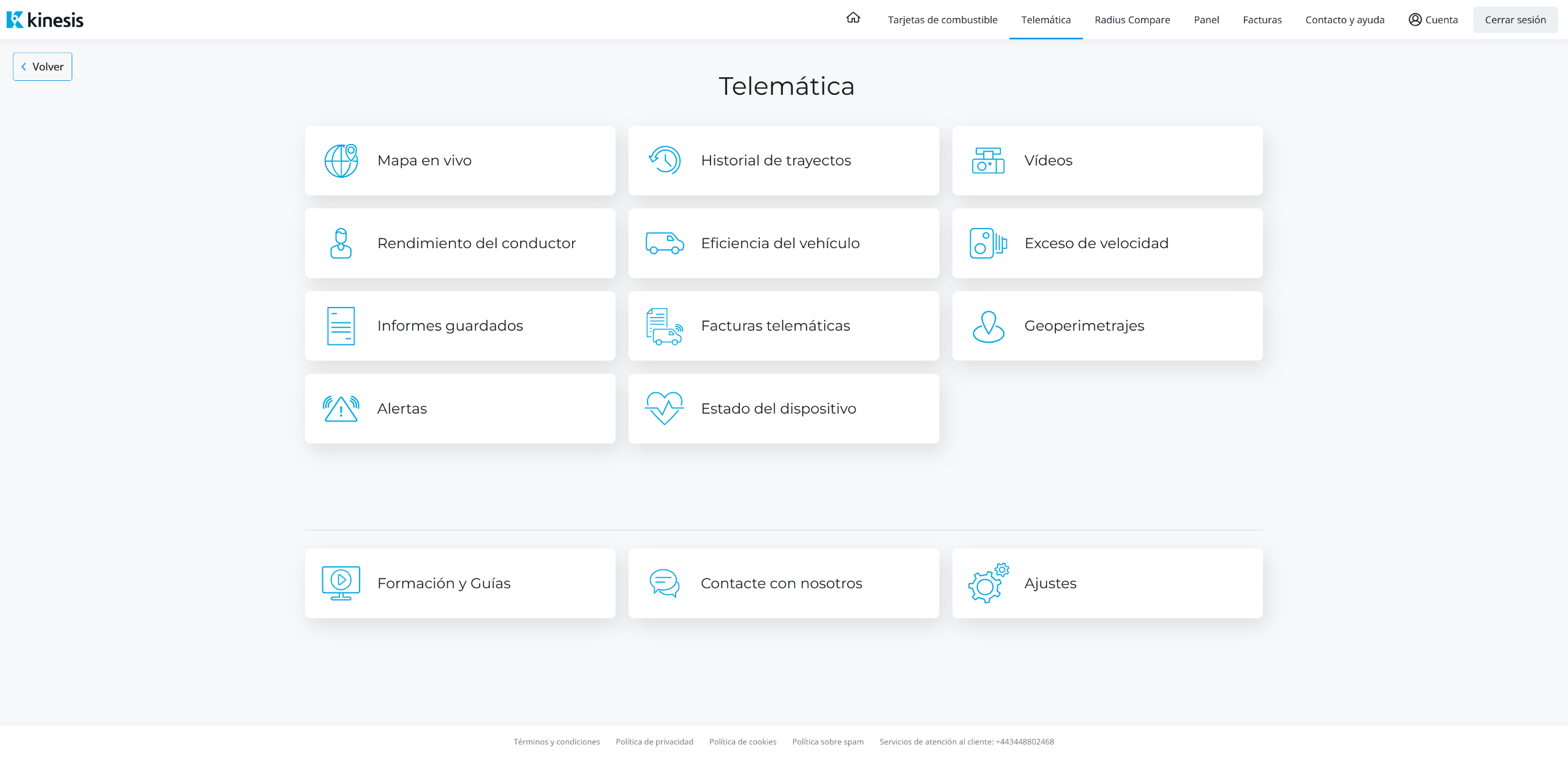The height and width of the screenshot is (758, 1568).
Task: Click the Kinesis logo
Action: tap(45, 20)
